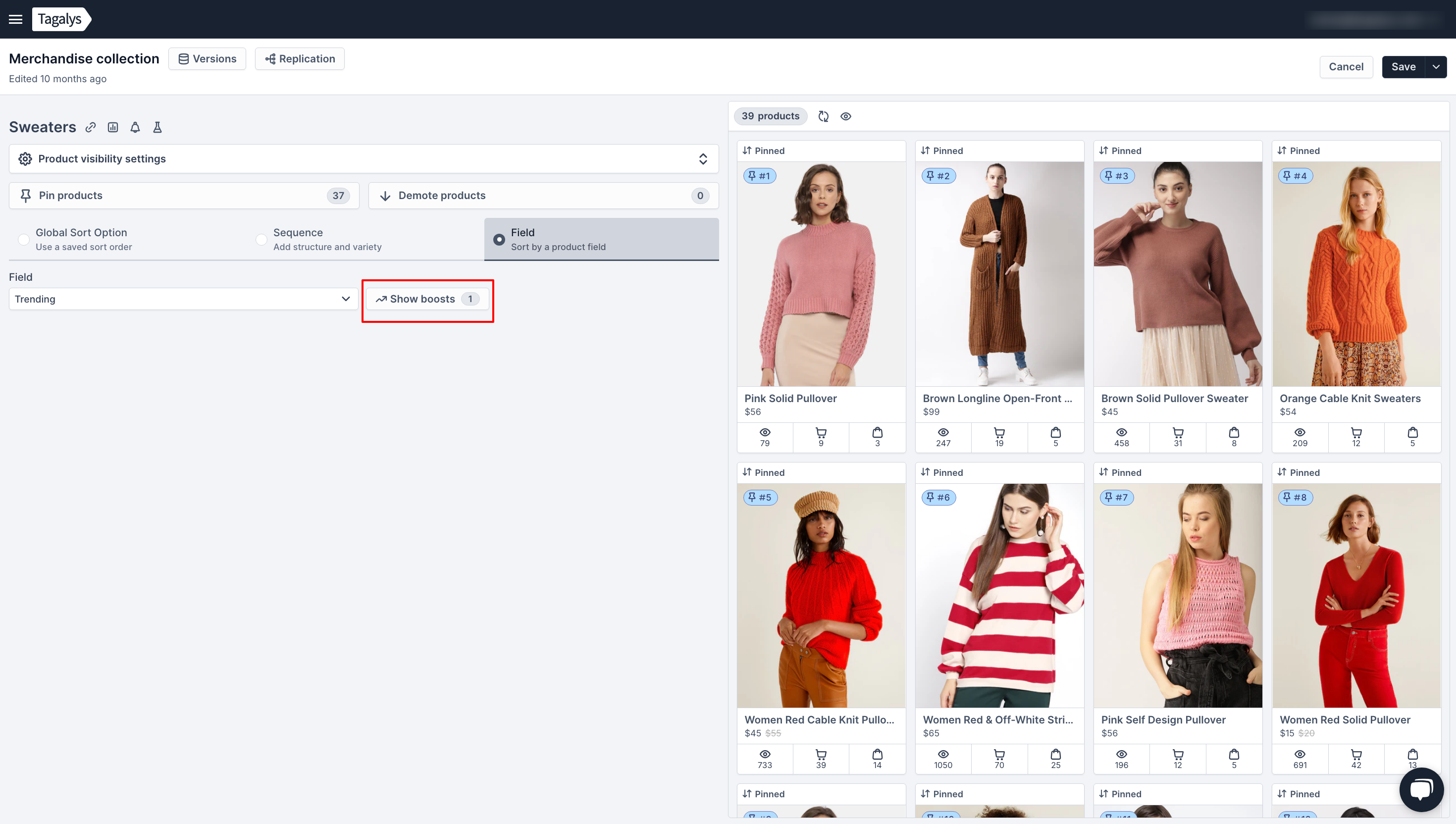Click the views eye stat on Pink Solid Pullover

(765, 437)
